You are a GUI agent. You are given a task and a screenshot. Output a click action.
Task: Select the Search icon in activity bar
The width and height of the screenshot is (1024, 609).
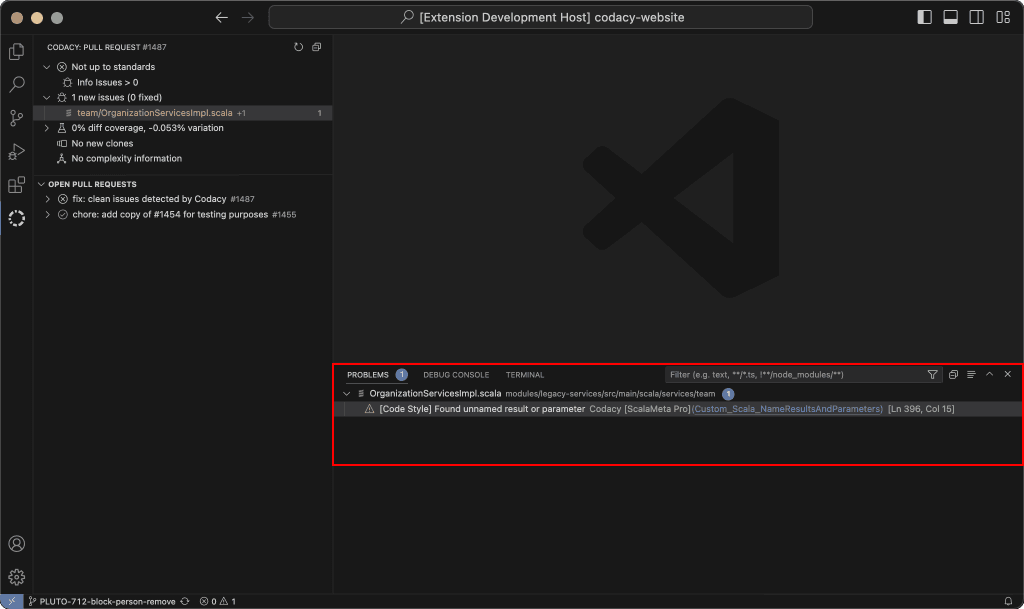pos(16,84)
